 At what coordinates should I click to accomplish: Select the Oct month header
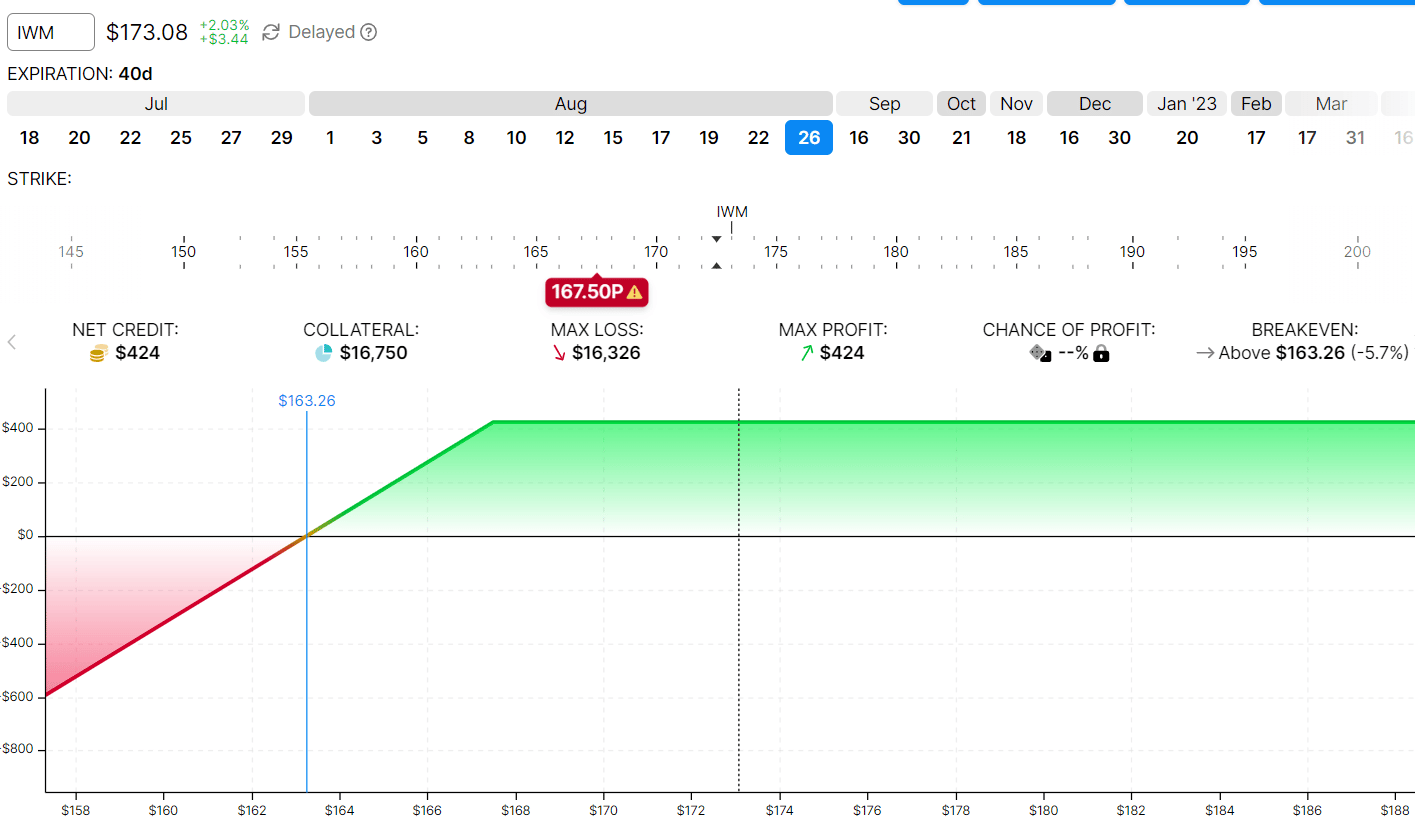[x=961, y=104]
